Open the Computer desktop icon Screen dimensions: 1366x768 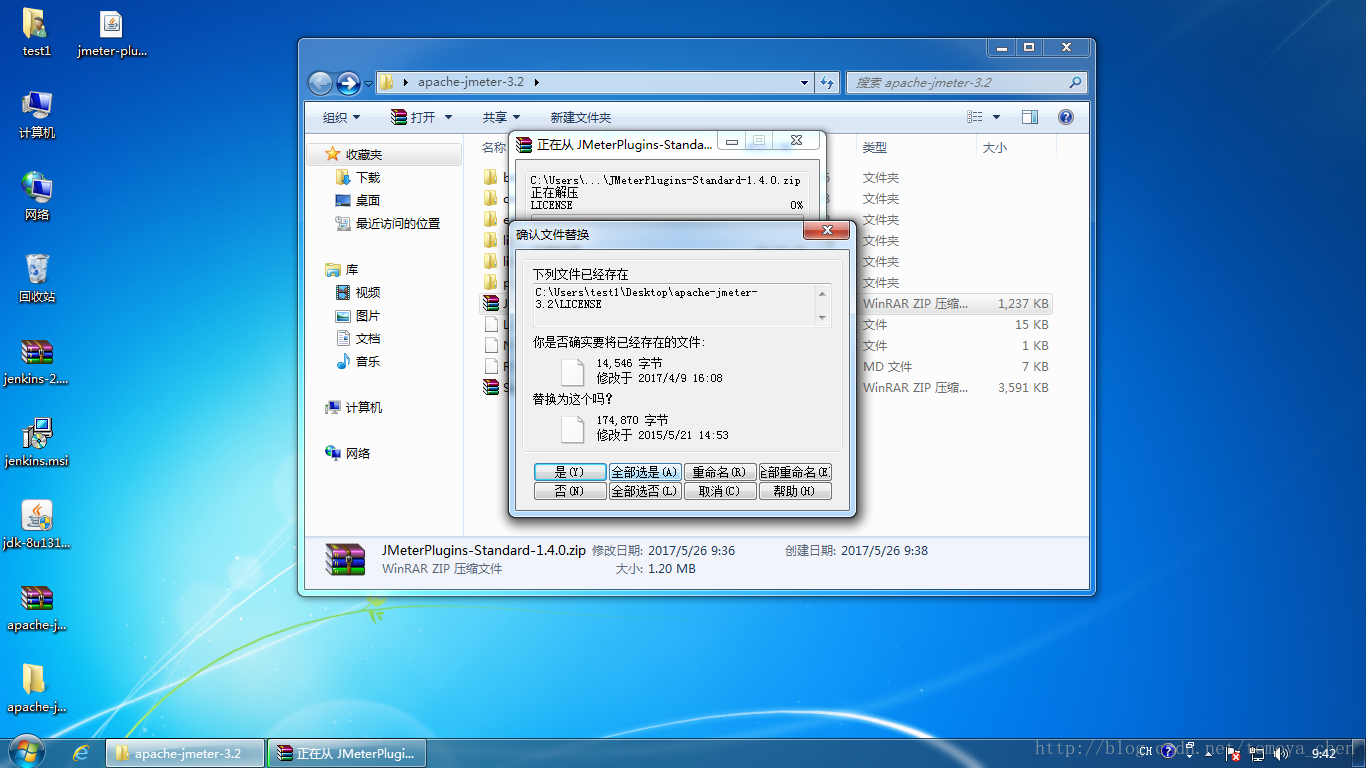coord(37,115)
